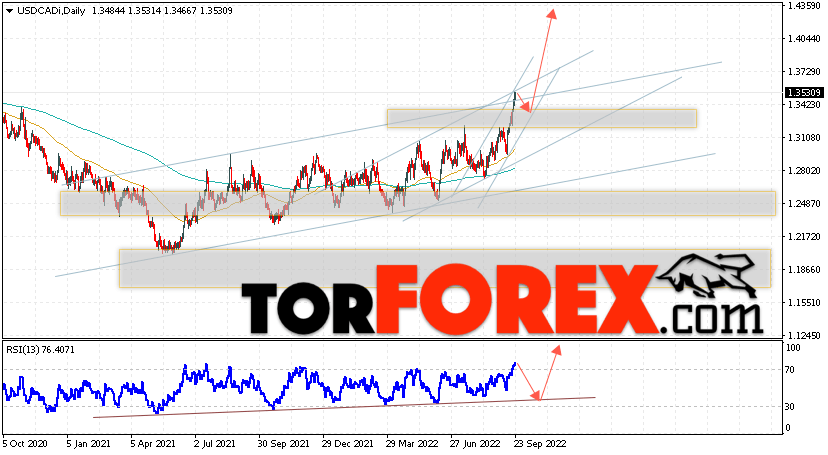Select the date label 30 Sep 2021
Screen dimensions: 828x455
(x=283, y=443)
